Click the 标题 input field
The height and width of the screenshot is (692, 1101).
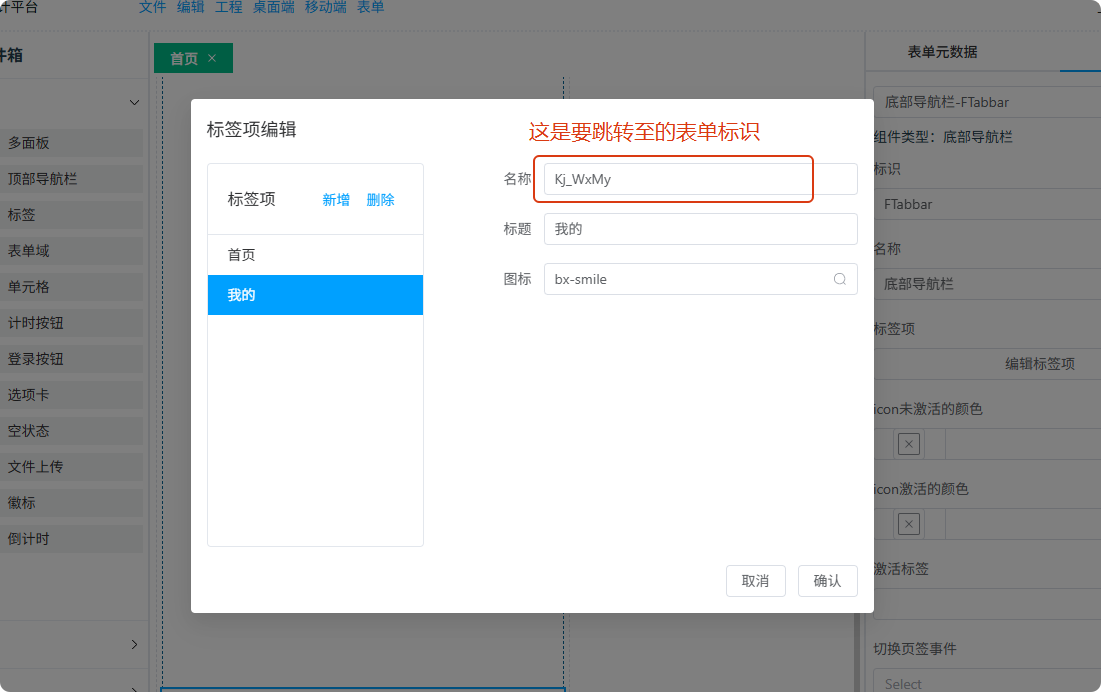tap(700, 229)
